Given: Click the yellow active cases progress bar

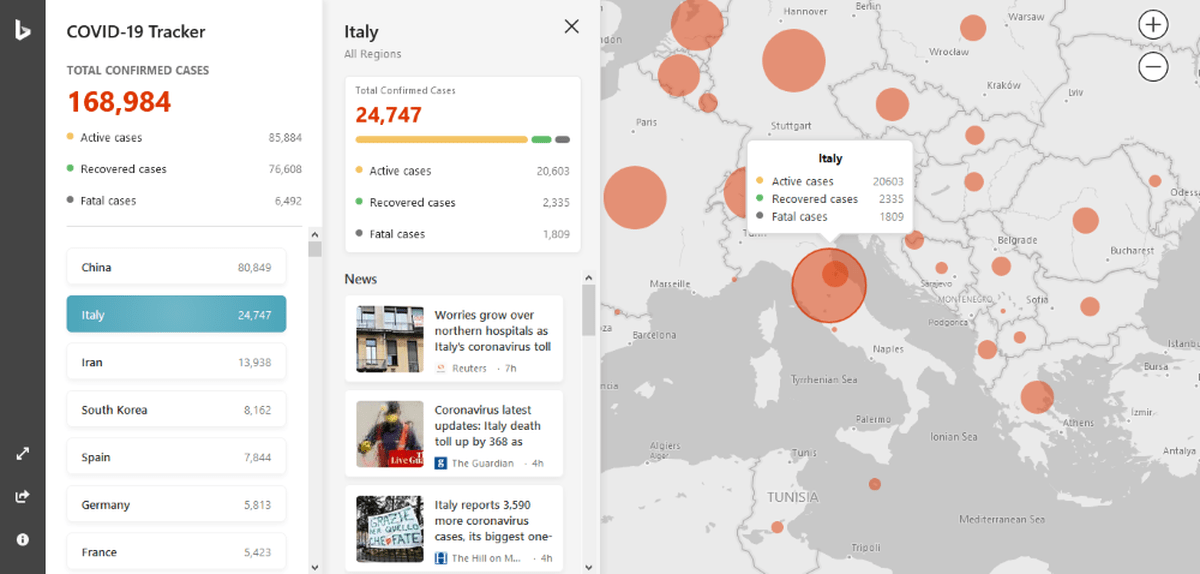Looking at the screenshot, I should pos(441,139).
